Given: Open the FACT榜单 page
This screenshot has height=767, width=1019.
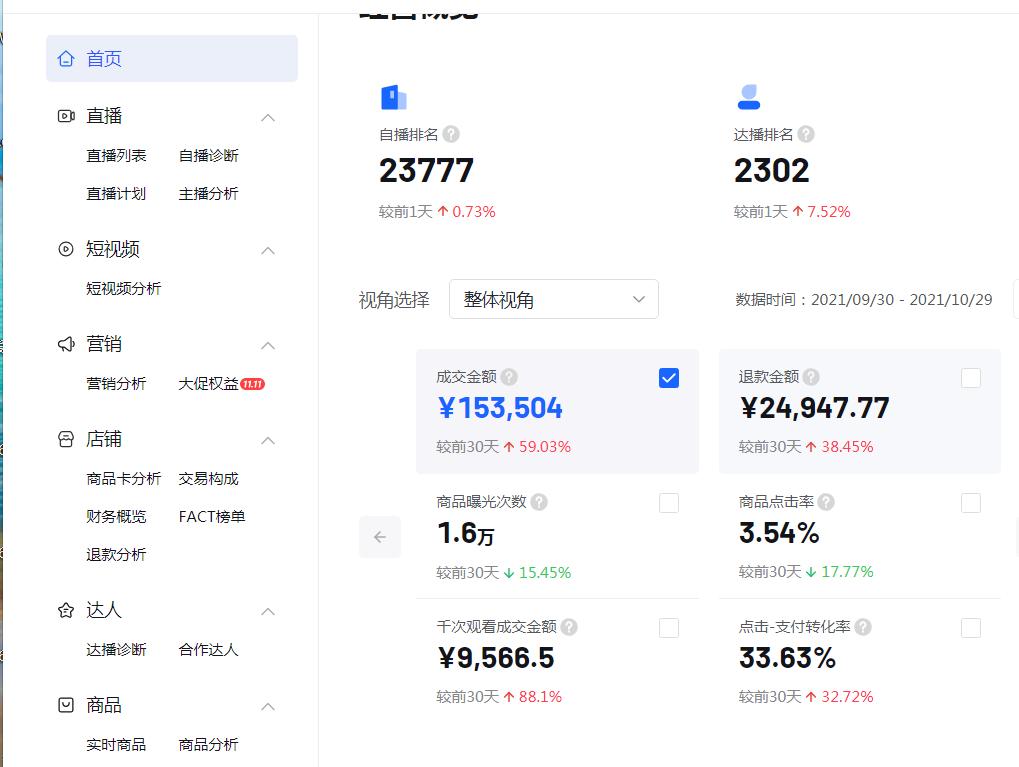Looking at the screenshot, I should [211, 516].
